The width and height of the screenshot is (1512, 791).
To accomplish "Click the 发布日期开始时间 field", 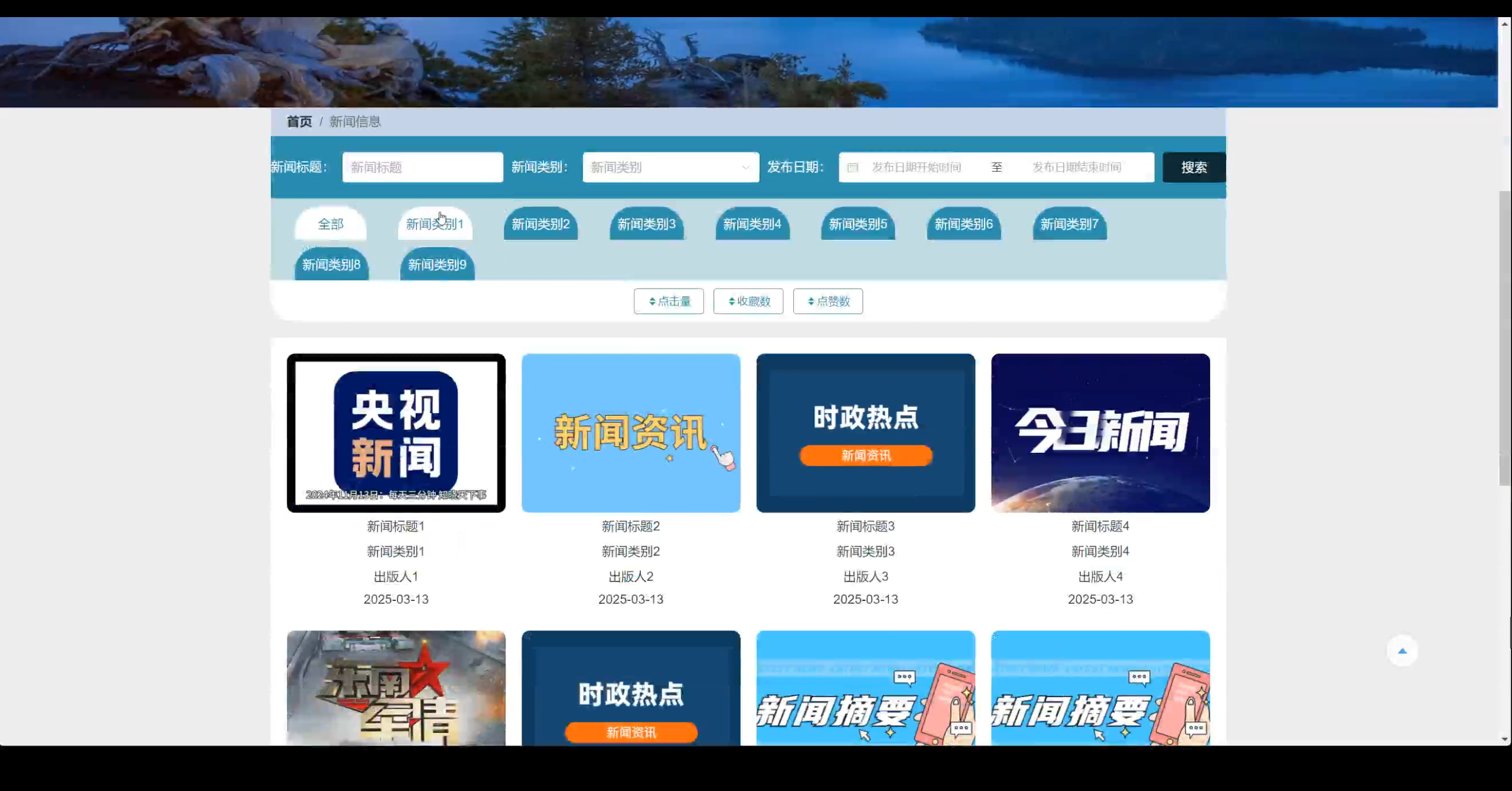I will pos(916,168).
